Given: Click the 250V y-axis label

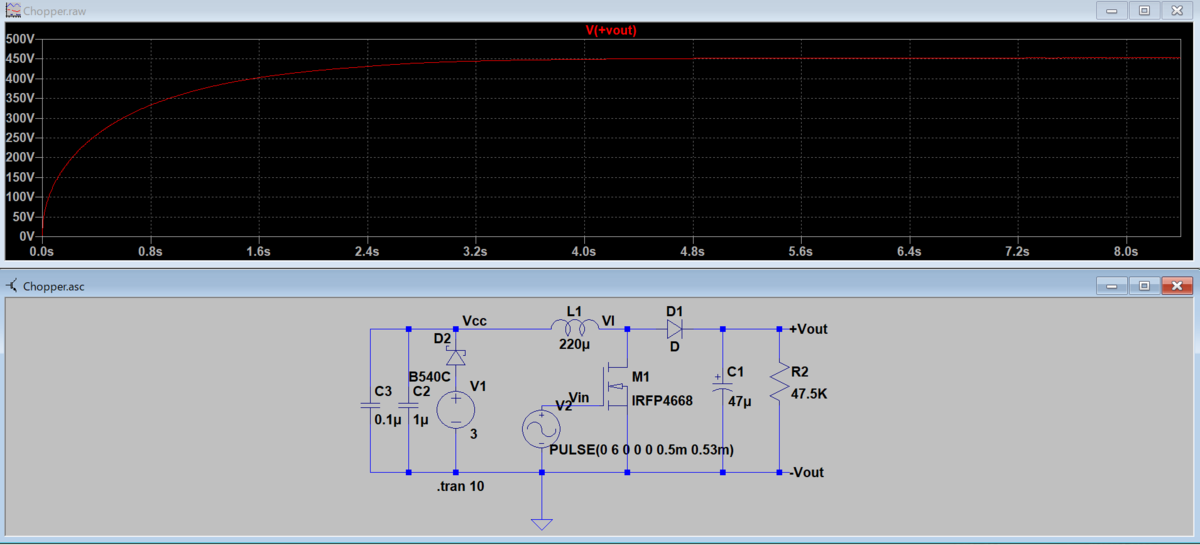Looking at the screenshot, I should 20,137.
